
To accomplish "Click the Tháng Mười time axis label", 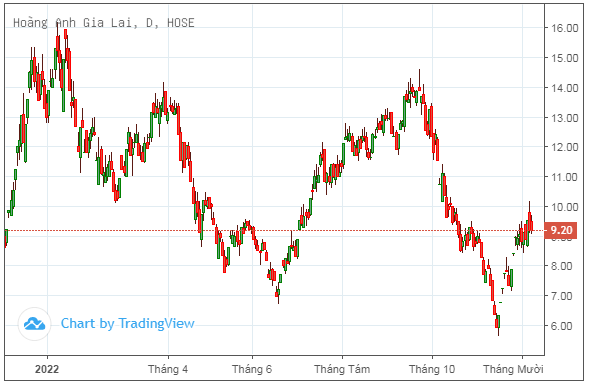I will point(513,369).
